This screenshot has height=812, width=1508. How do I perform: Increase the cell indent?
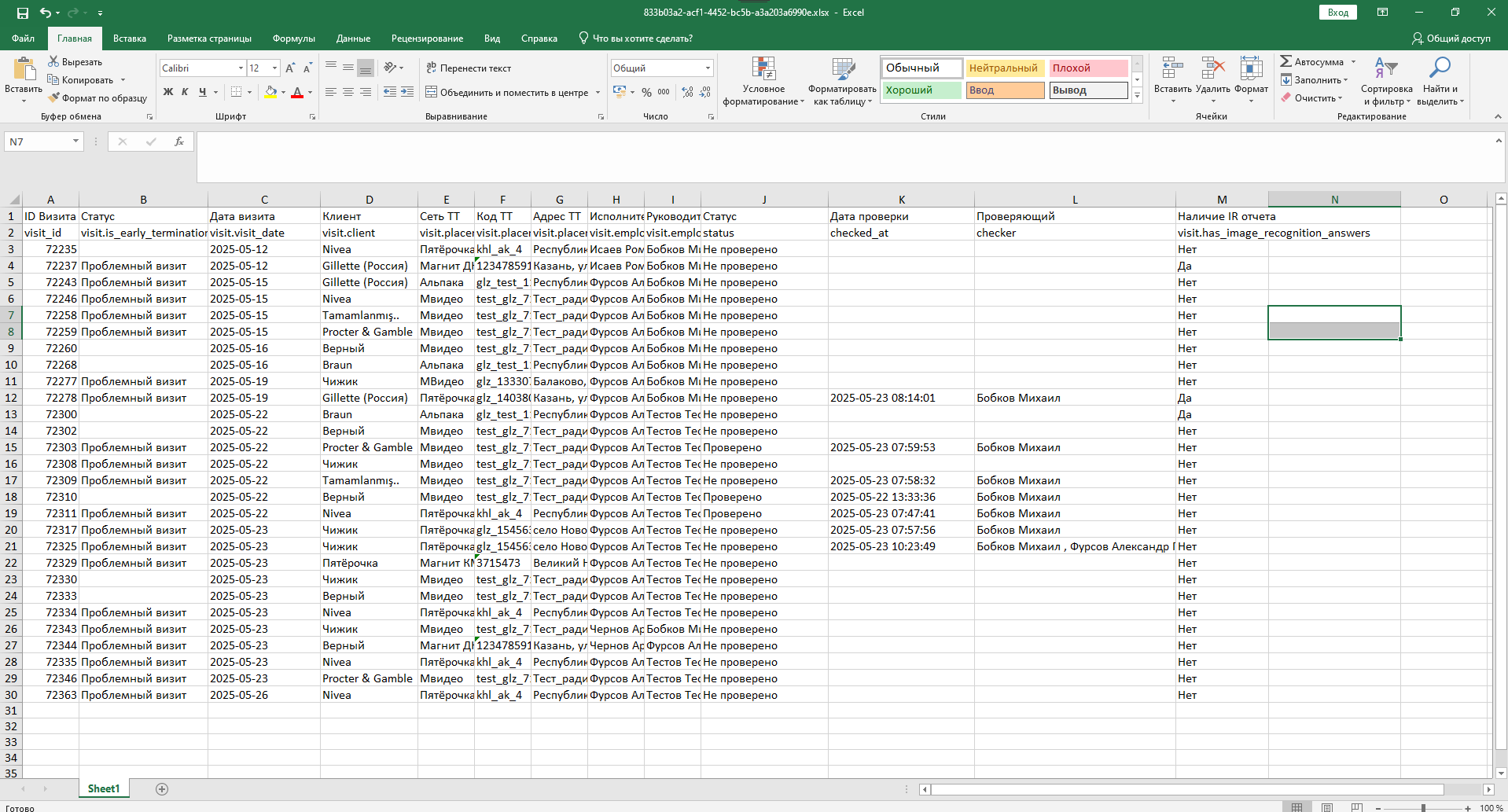[x=407, y=92]
